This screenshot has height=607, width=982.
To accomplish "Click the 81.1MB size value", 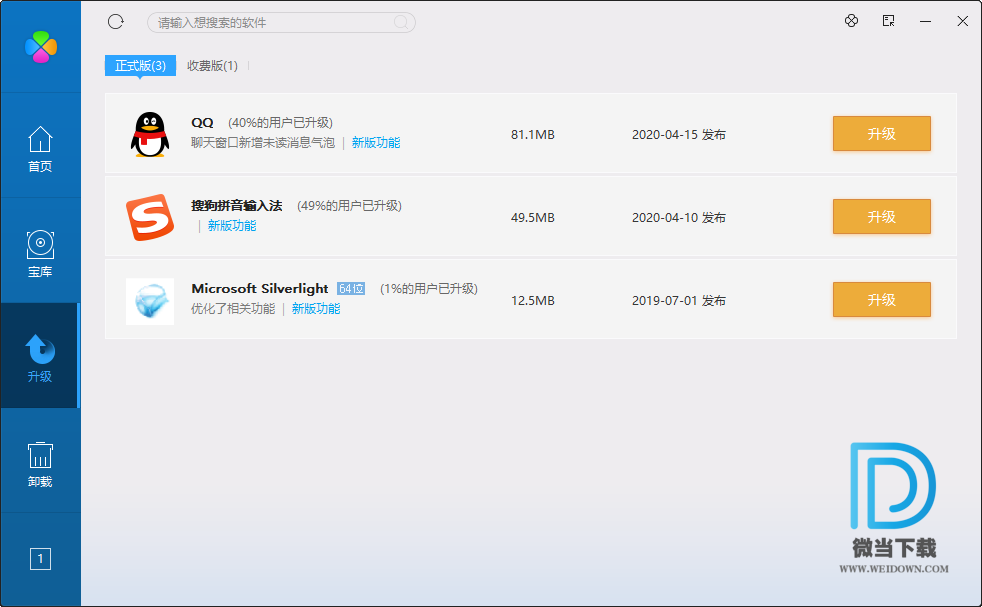I will click(533, 135).
